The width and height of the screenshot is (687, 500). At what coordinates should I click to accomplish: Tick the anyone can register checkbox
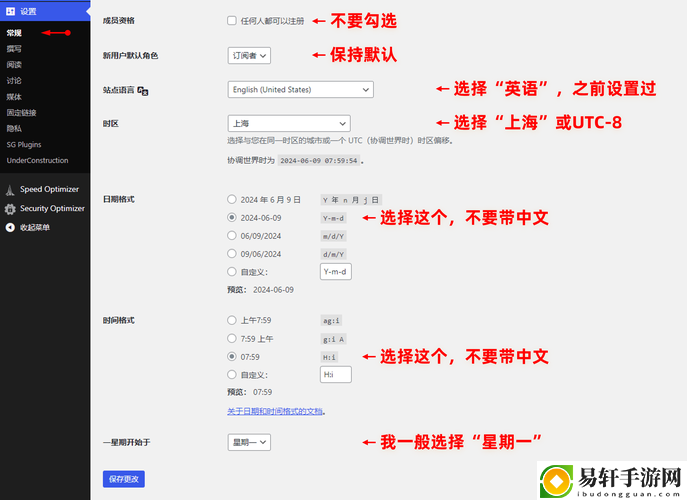(x=232, y=21)
